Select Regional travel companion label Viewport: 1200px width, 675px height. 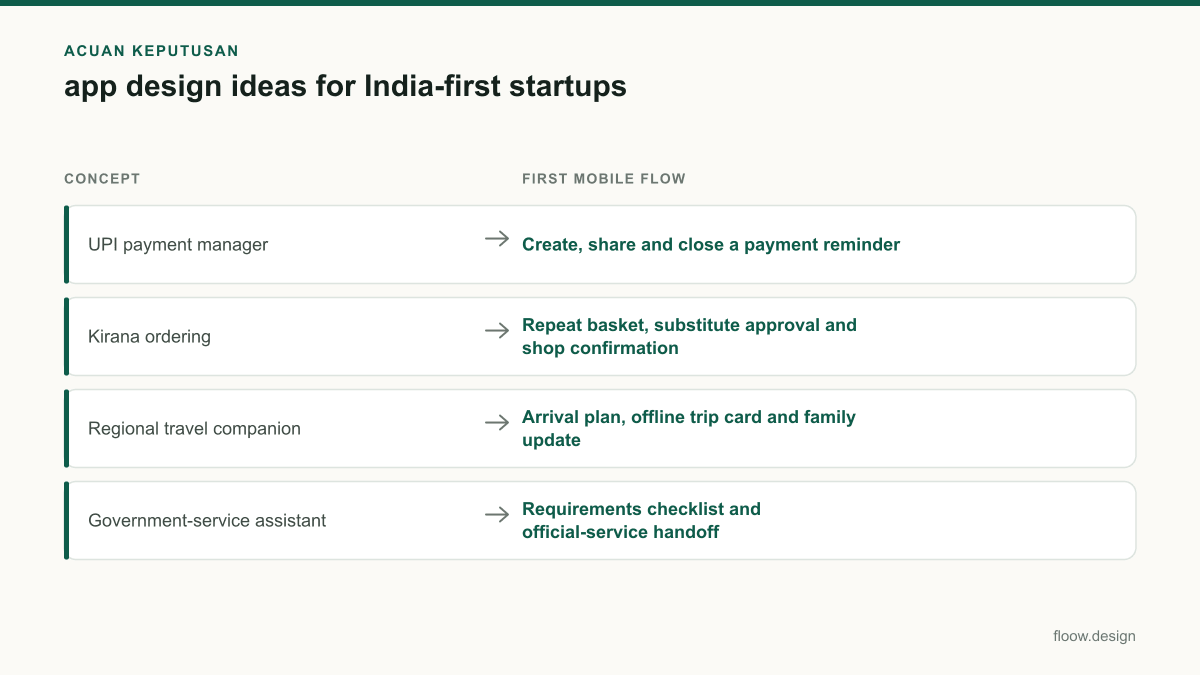tap(194, 429)
